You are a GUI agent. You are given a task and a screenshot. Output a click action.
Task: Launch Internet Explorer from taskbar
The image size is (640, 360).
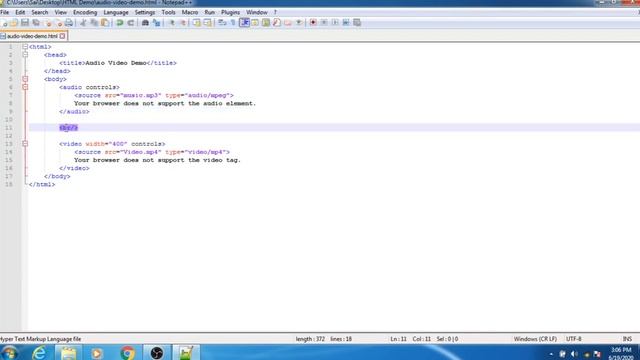click(x=39, y=353)
